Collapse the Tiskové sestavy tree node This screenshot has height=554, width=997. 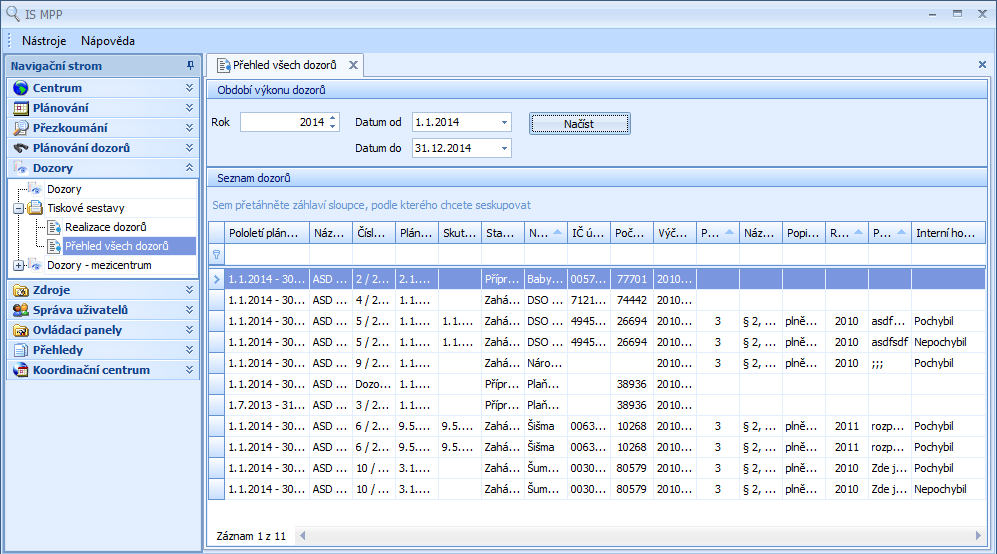[x=18, y=208]
